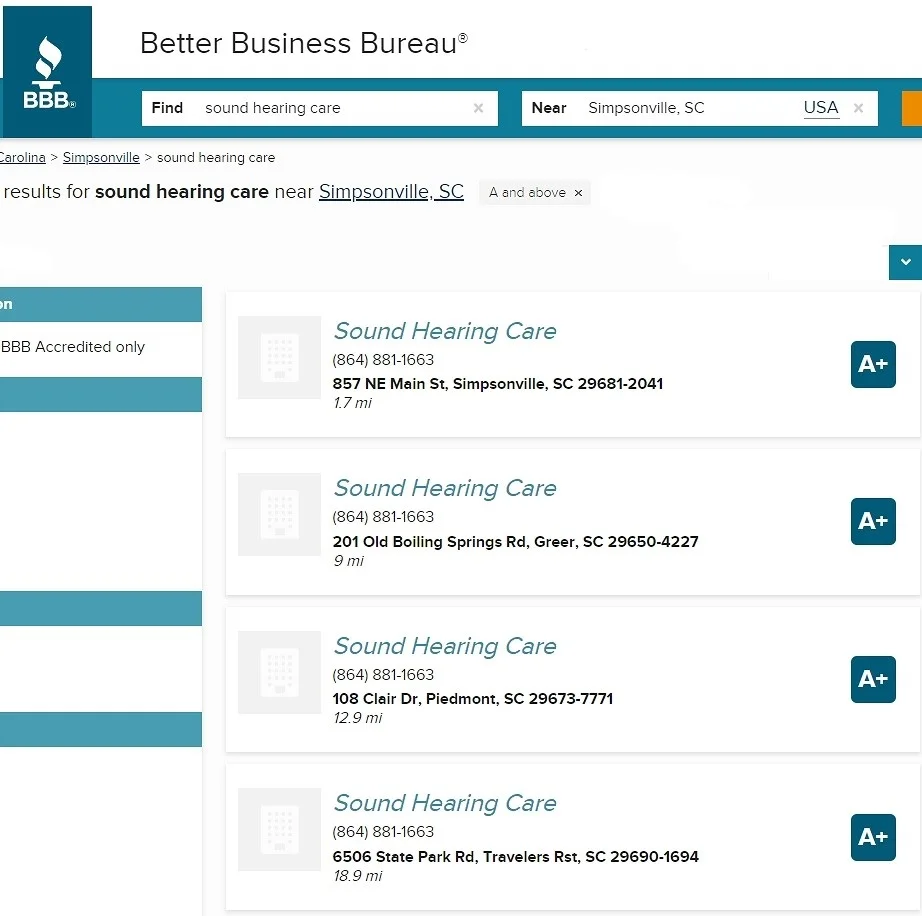Open Sound Hearing Care in Greer
Viewport: 922px width, 916px height.
click(x=445, y=489)
